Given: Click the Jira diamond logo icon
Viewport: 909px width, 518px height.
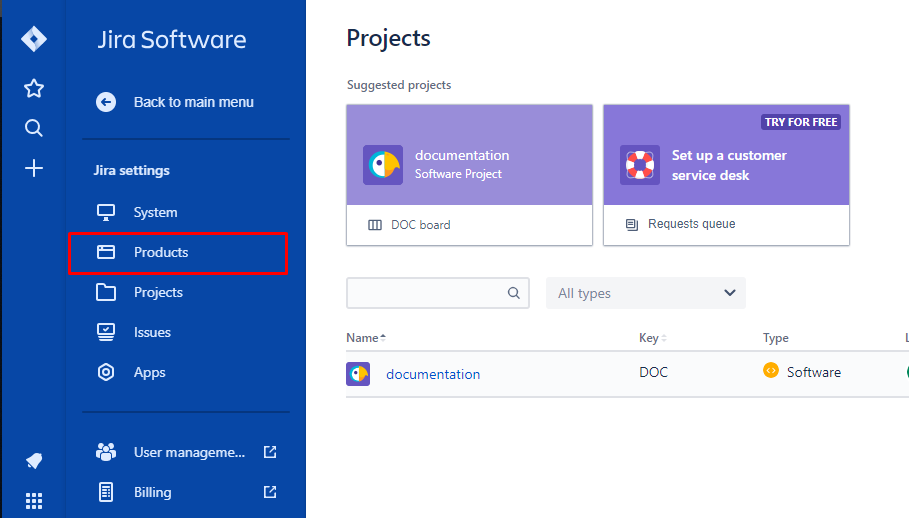Looking at the screenshot, I should [x=34, y=40].
